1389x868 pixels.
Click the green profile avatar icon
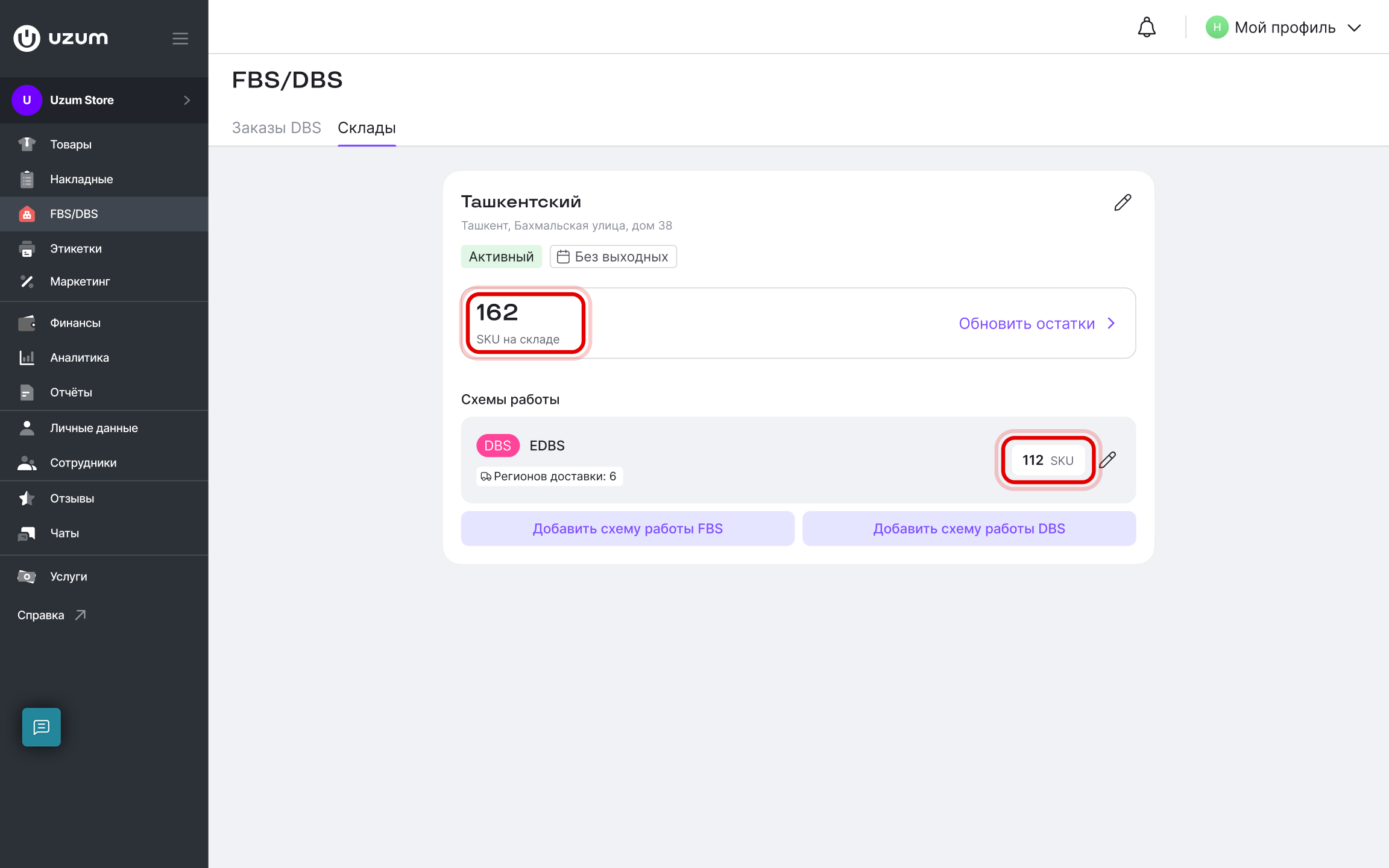pos(1217,28)
